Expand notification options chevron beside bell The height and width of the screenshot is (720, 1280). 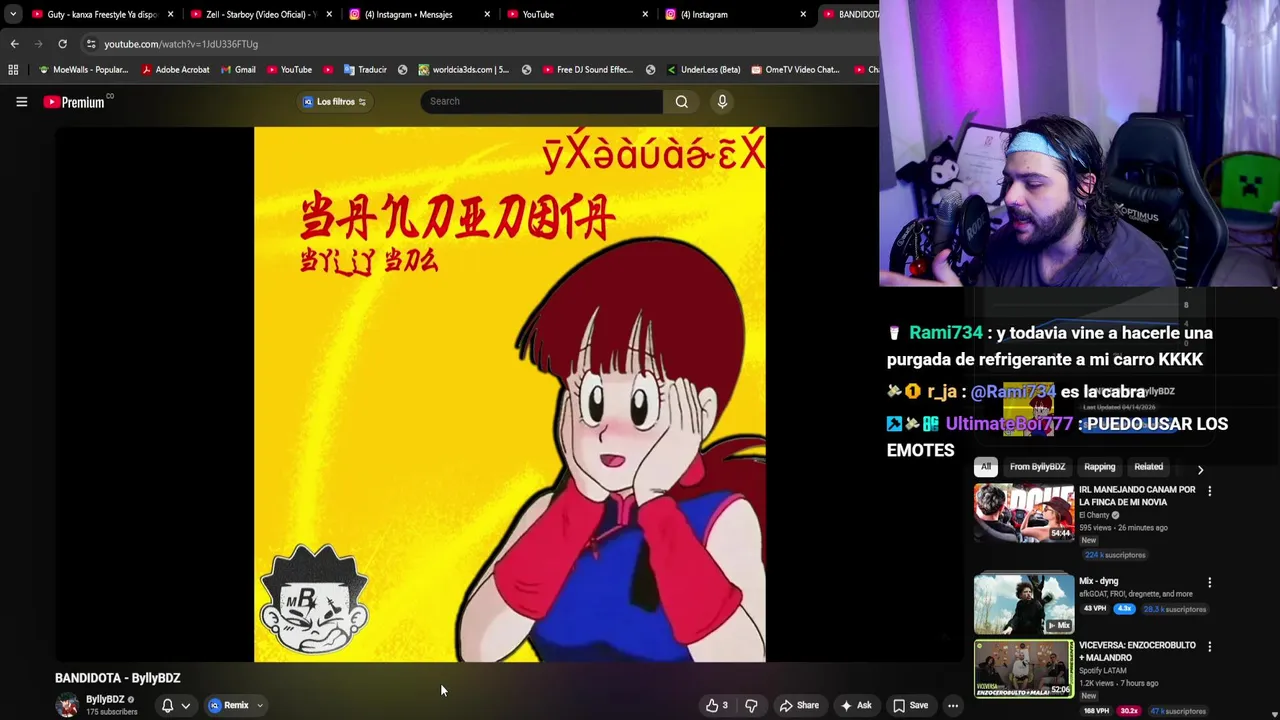tap(185, 706)
